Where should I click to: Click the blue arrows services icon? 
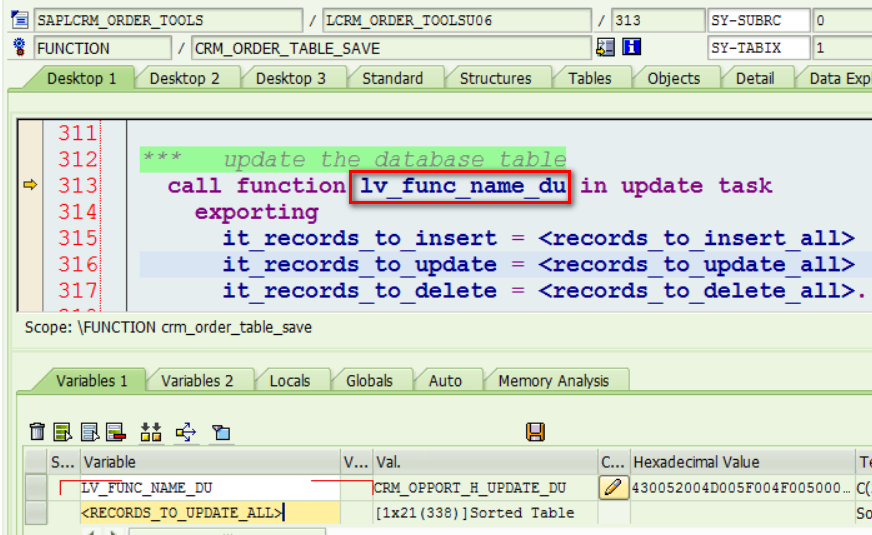point(186,432)
